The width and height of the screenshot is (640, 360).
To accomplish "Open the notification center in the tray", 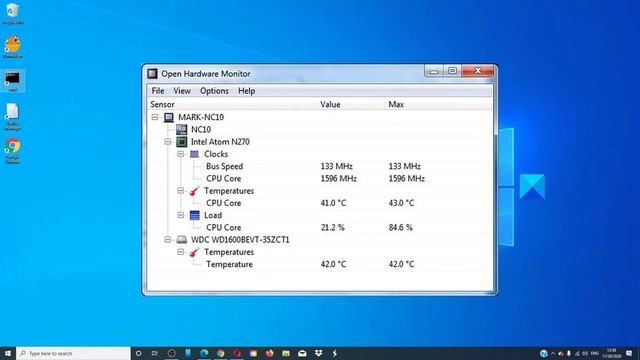I will [629, 353].
